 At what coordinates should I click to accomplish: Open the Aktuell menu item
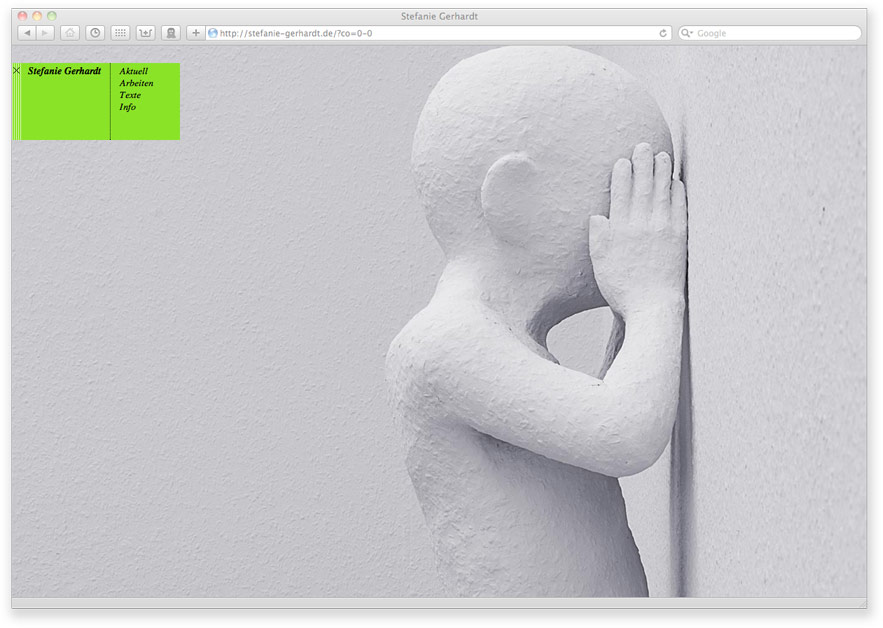click(133, 71)
